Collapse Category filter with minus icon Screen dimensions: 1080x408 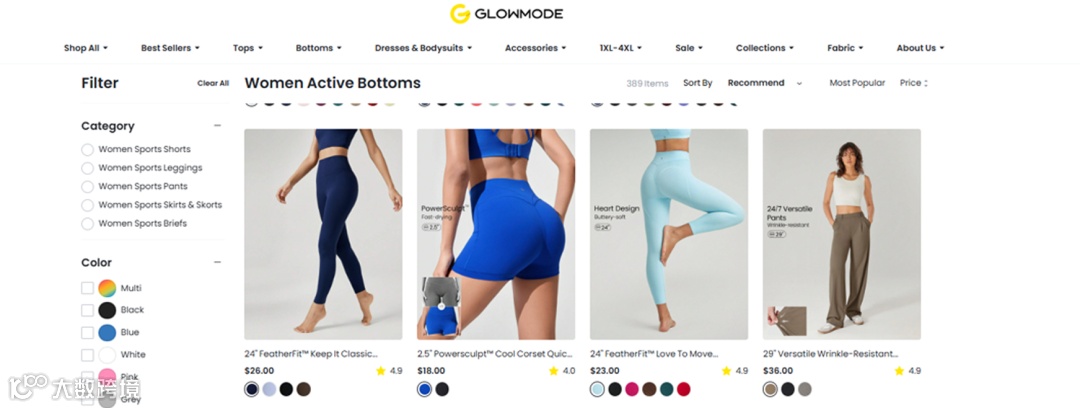[x=218, y=125]
